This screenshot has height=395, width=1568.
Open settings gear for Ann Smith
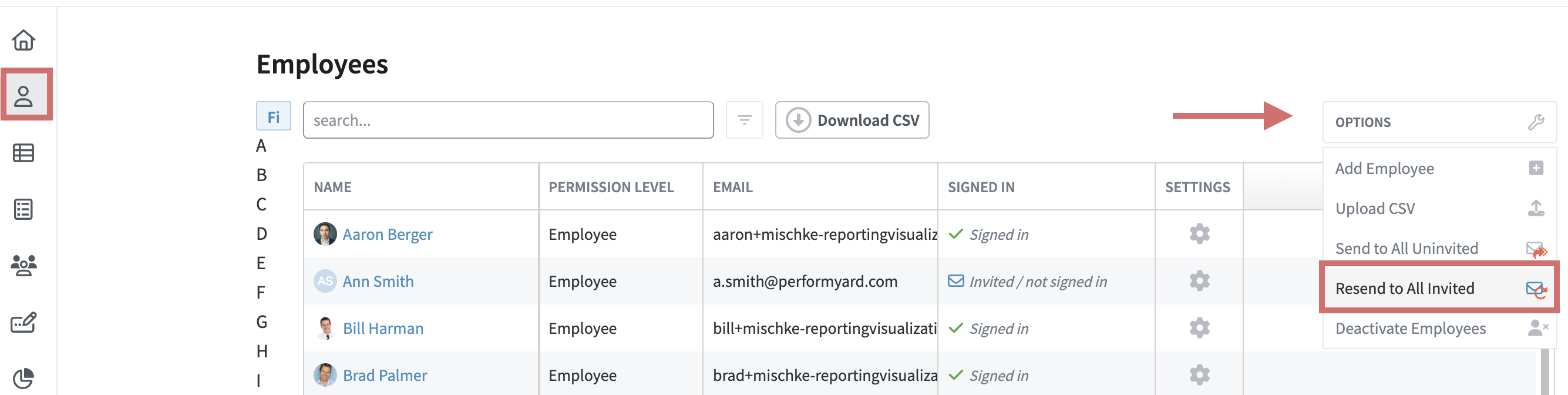coord(1199,281)
